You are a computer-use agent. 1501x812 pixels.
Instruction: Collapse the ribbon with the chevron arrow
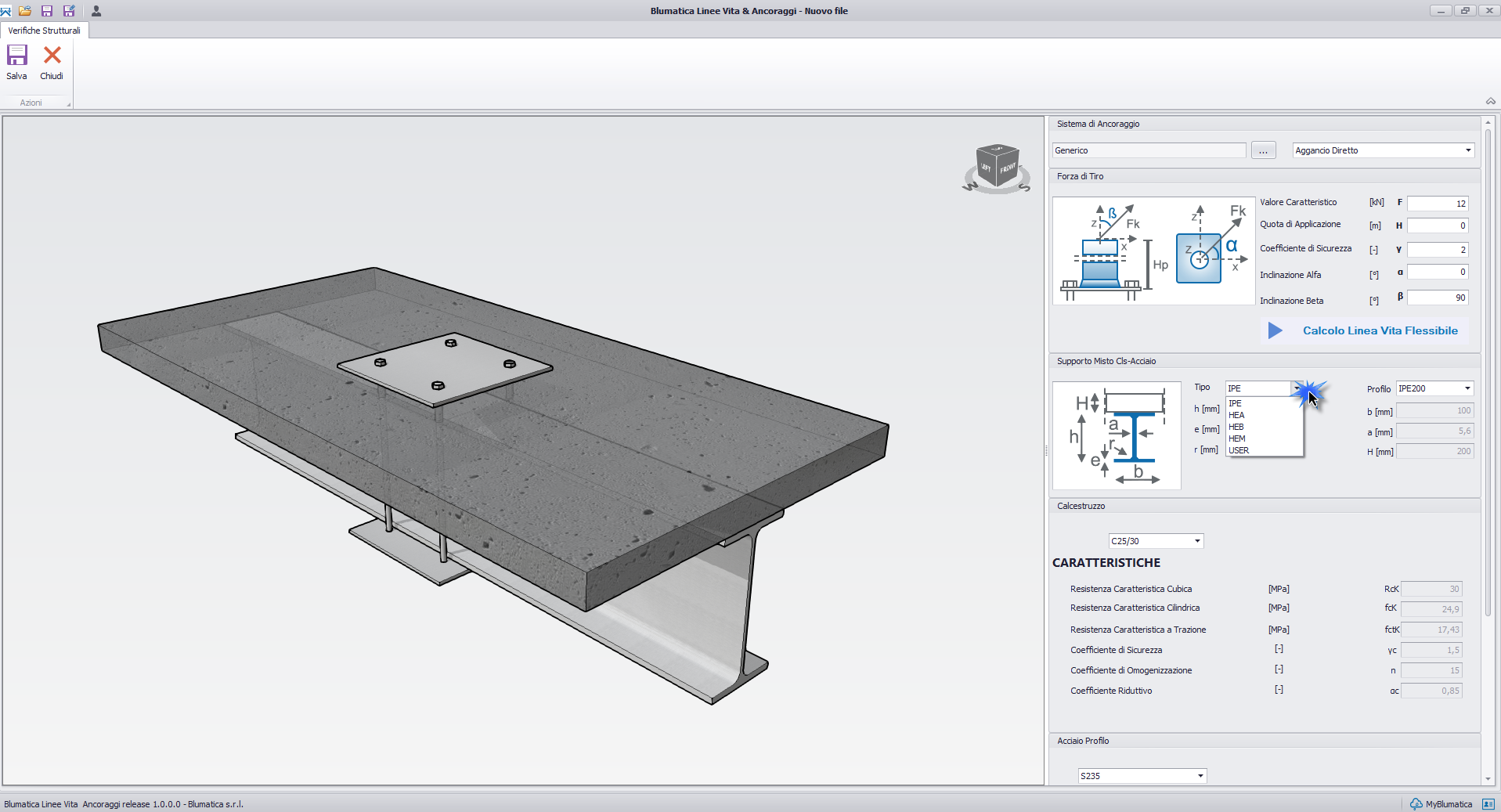1490,101
